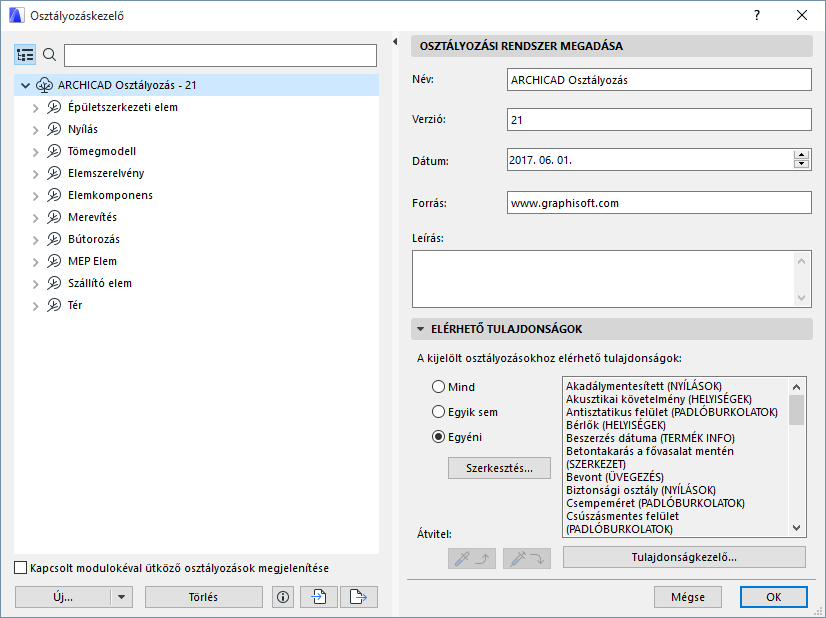
Task: Select the Egyik sem radio button
Action: point(438,411)
